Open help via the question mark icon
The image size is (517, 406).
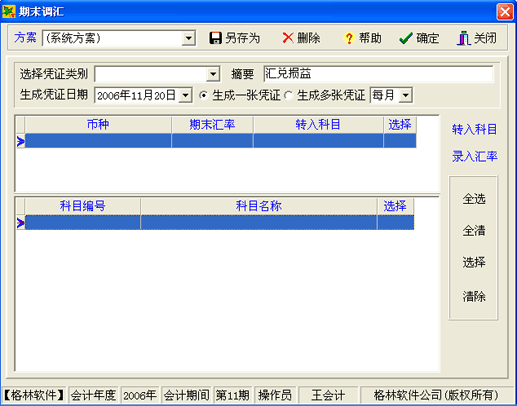coord(349,38)
